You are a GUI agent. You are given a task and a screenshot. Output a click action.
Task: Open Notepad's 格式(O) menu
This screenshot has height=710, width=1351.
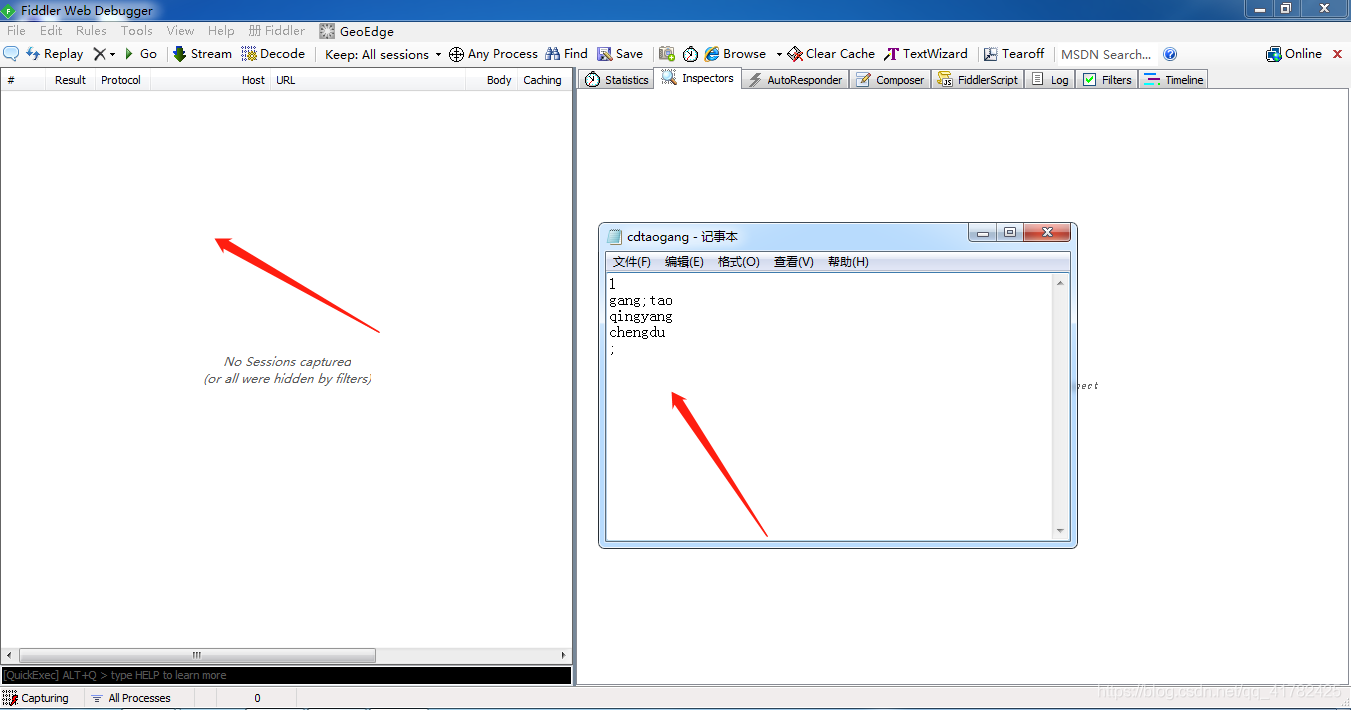[x=738, y=262]
